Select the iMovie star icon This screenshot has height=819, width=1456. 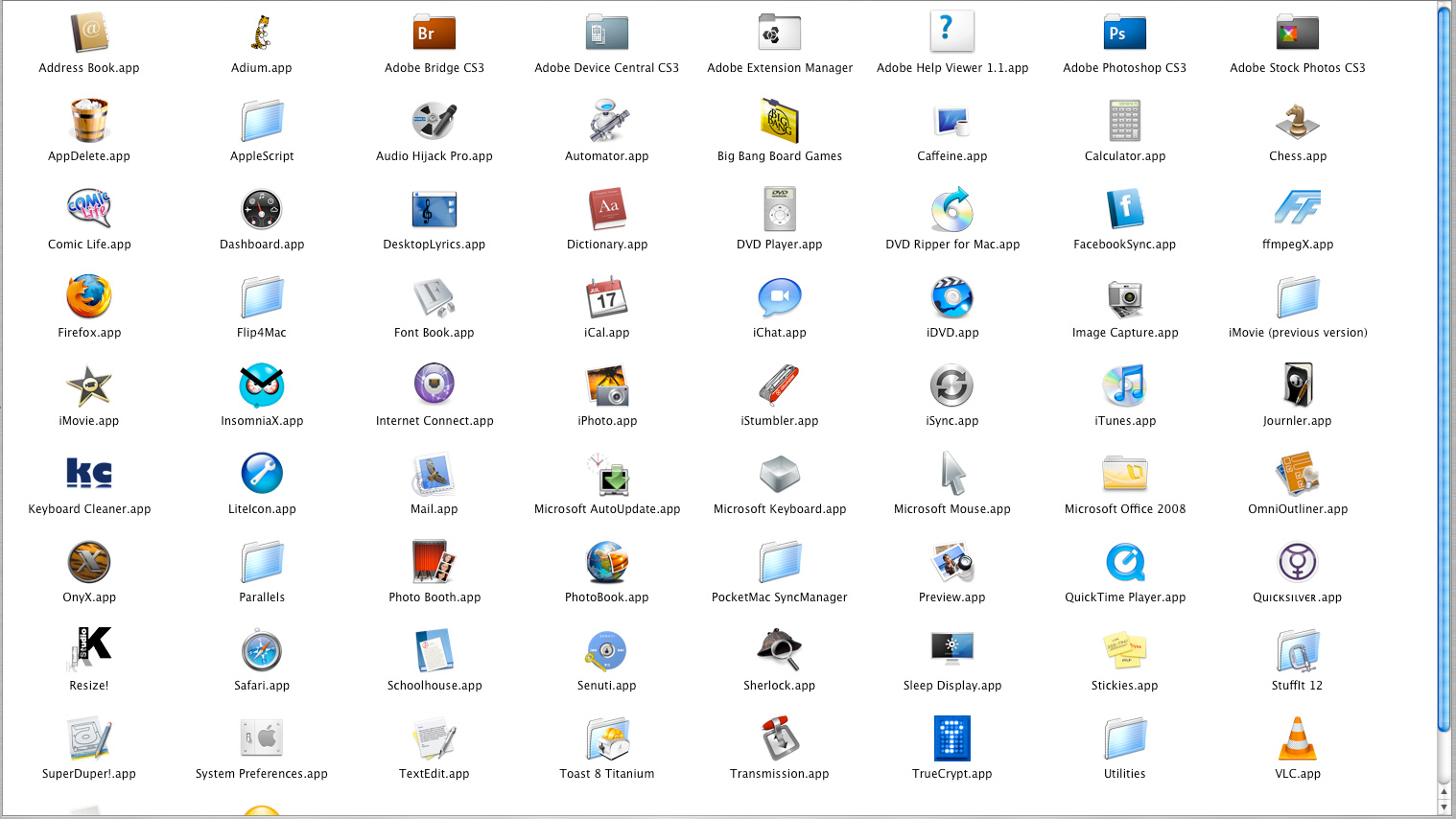tap(89, 386)
